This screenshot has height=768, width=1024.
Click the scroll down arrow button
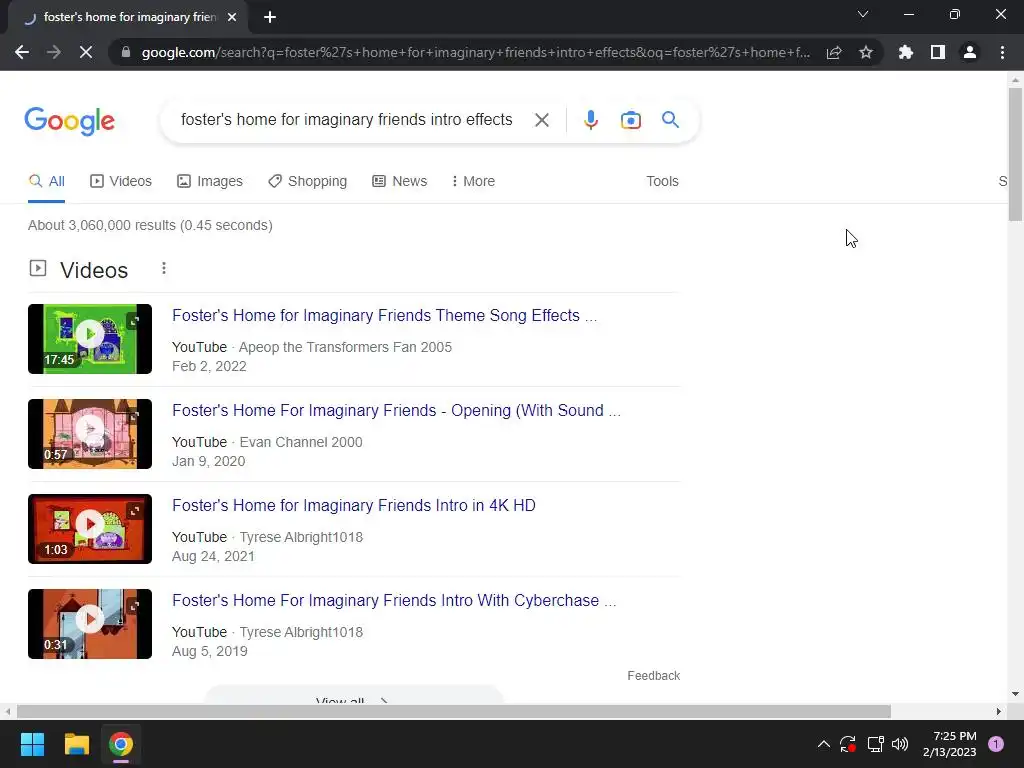coord(1016,694)
